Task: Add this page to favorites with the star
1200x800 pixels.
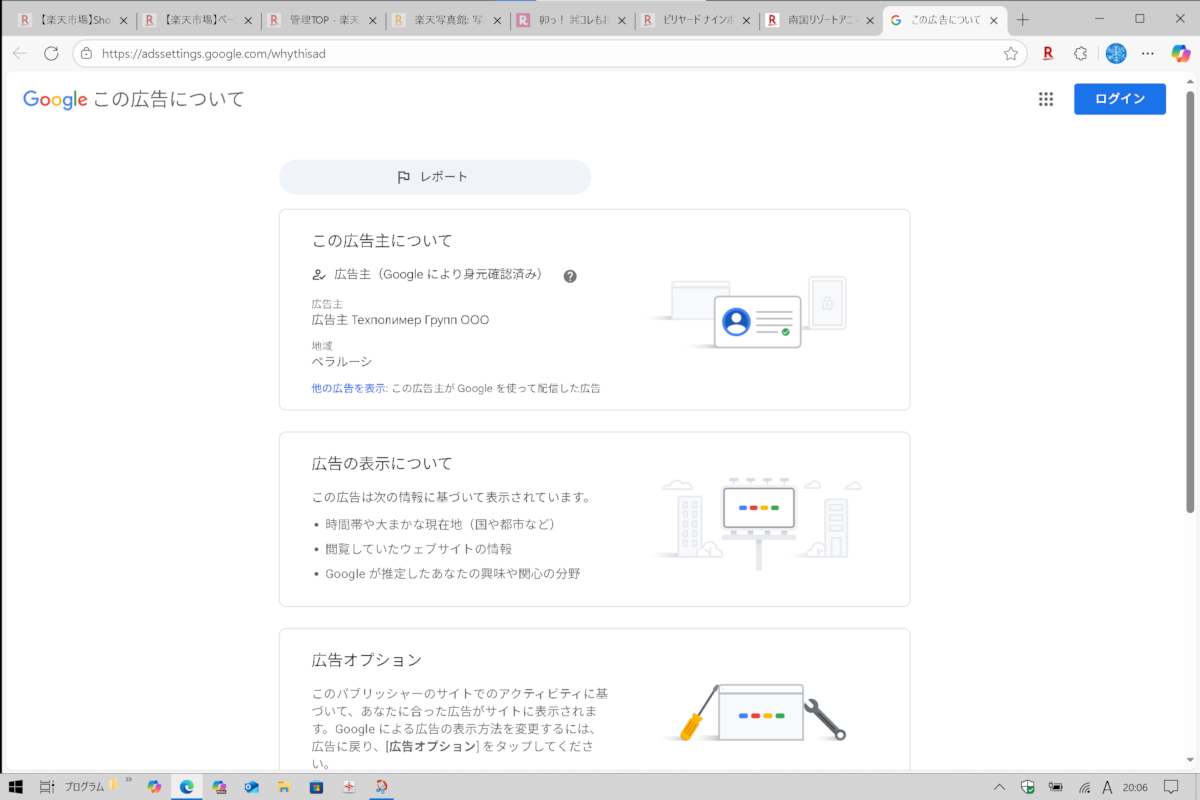Action: tap(1011, 54)
